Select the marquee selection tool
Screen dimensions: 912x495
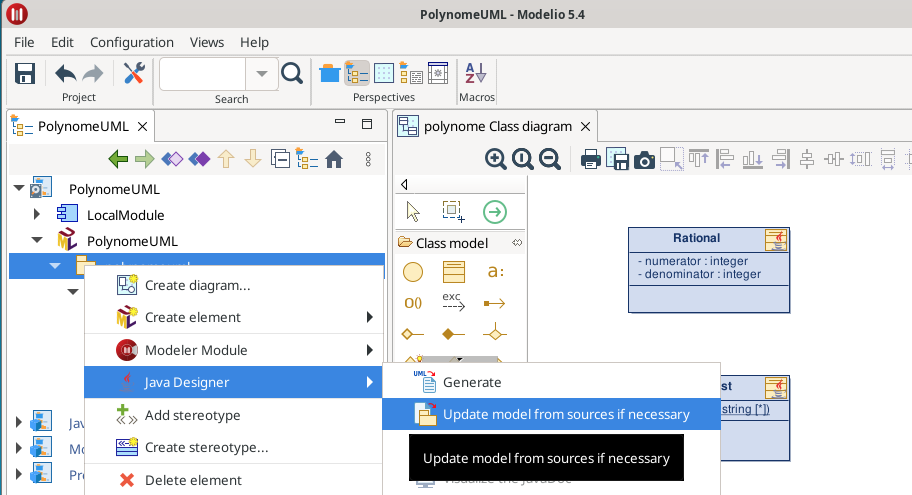[x=453, y=212]
